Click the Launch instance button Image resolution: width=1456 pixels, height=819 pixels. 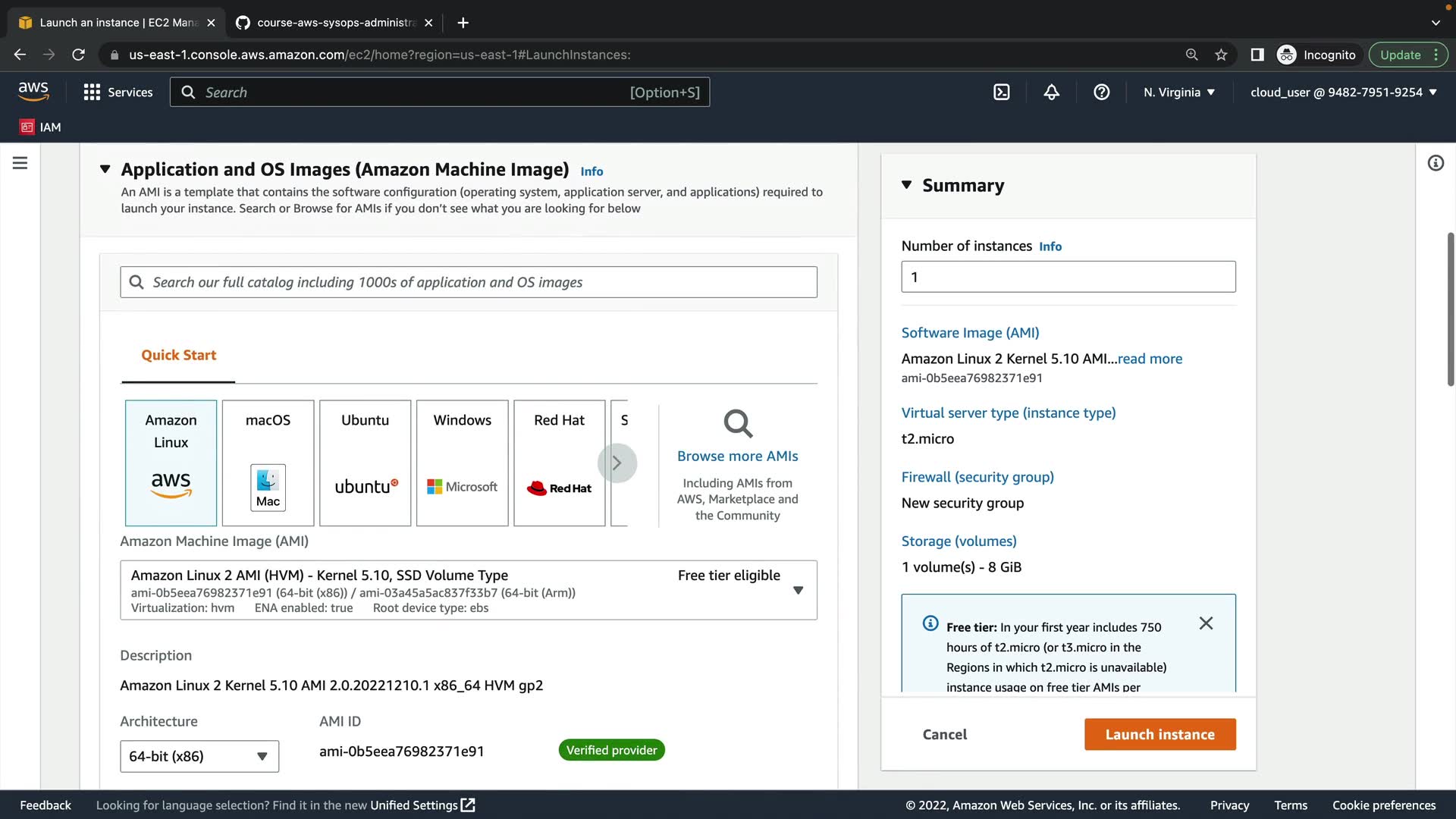click(x=1159, y=734)
